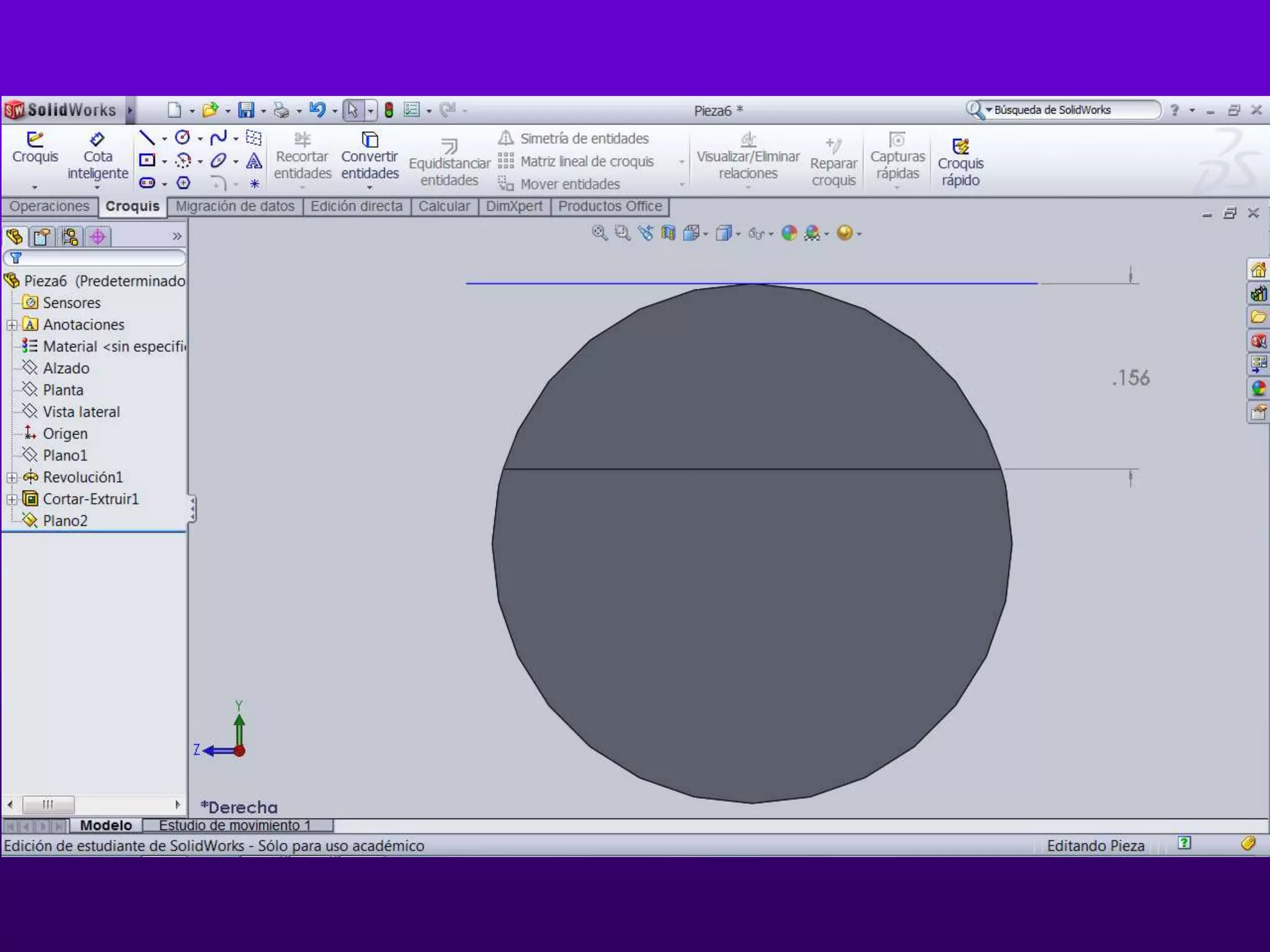Viewport: 1270px width, 952px height.
Task: Click the Rebuild traffic light icon
Action: tap(389, 110)
